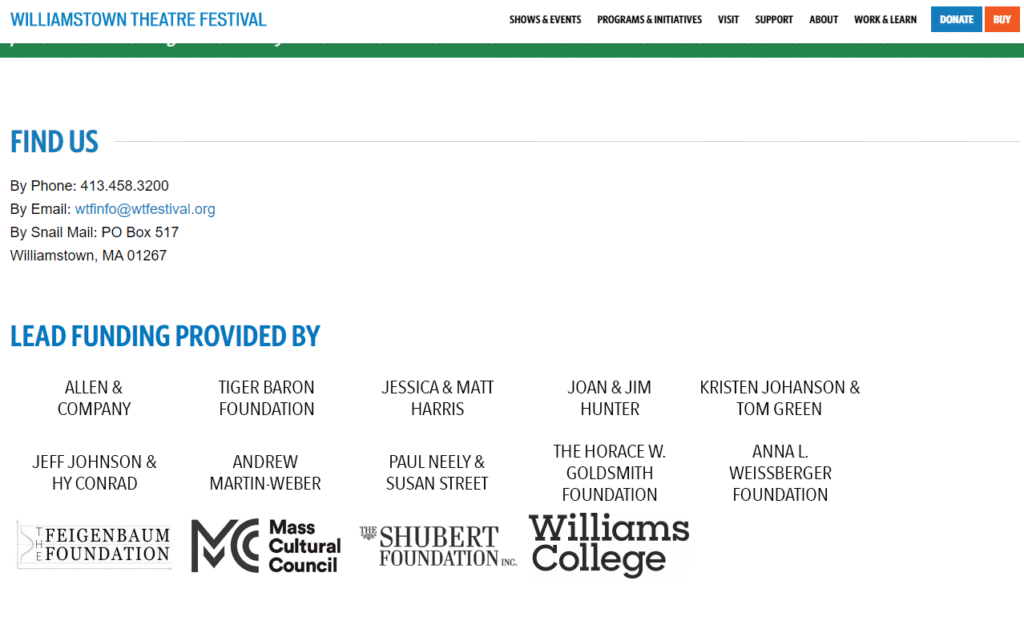Open the Support navigation item
Viewport: 1024px width, 617px height.
click(x=774, y=20)
